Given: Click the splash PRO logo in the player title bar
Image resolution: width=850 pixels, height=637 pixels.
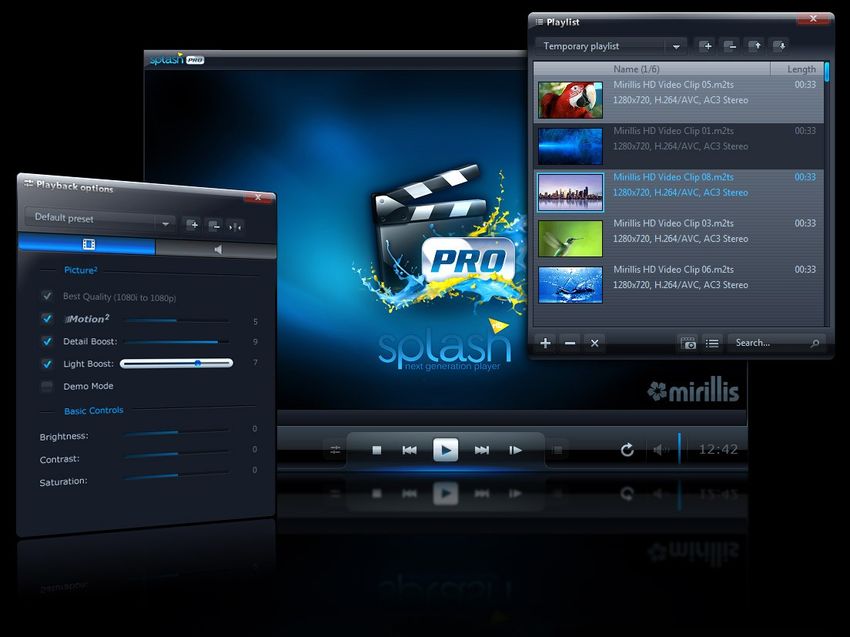Looking at the screenshot, I should (x=177, y=59).
